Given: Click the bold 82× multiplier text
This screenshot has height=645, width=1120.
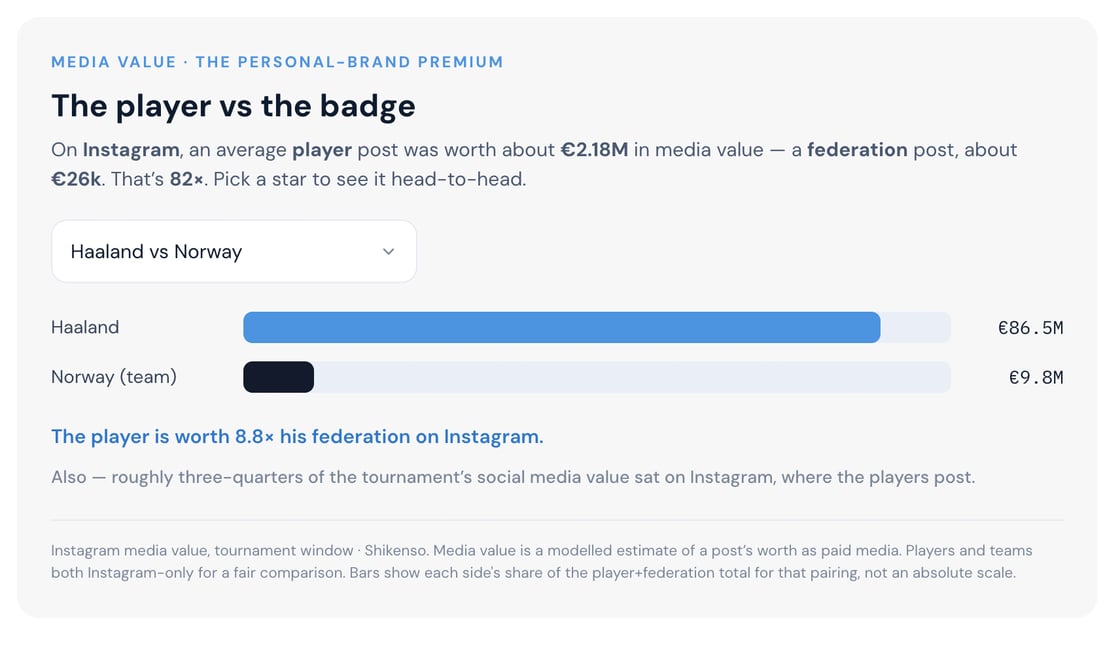Looking at the screenshot, I should pyautogui.click(x=186, y=179).
